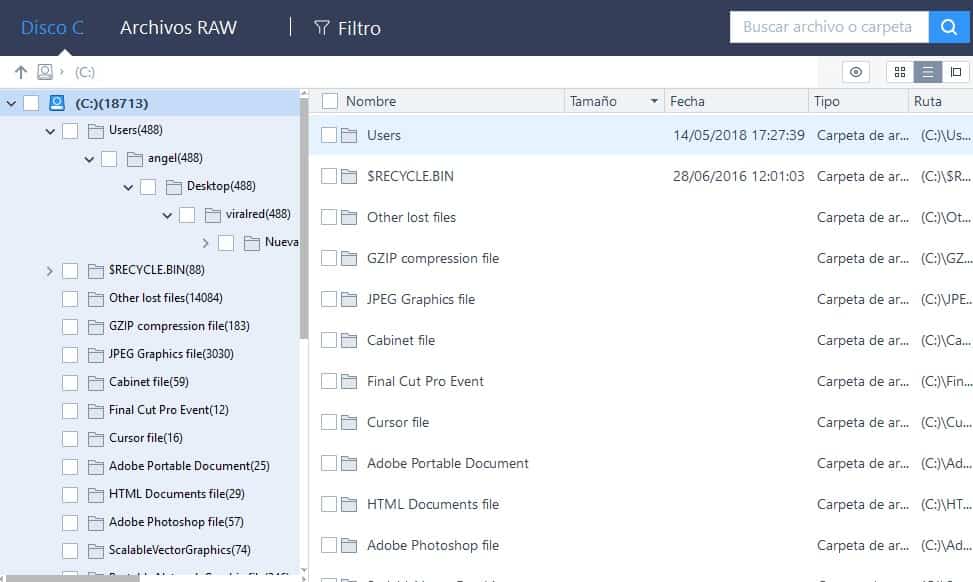Check the Users row checkbox in list
973x582 pixels.
(329, 135)
